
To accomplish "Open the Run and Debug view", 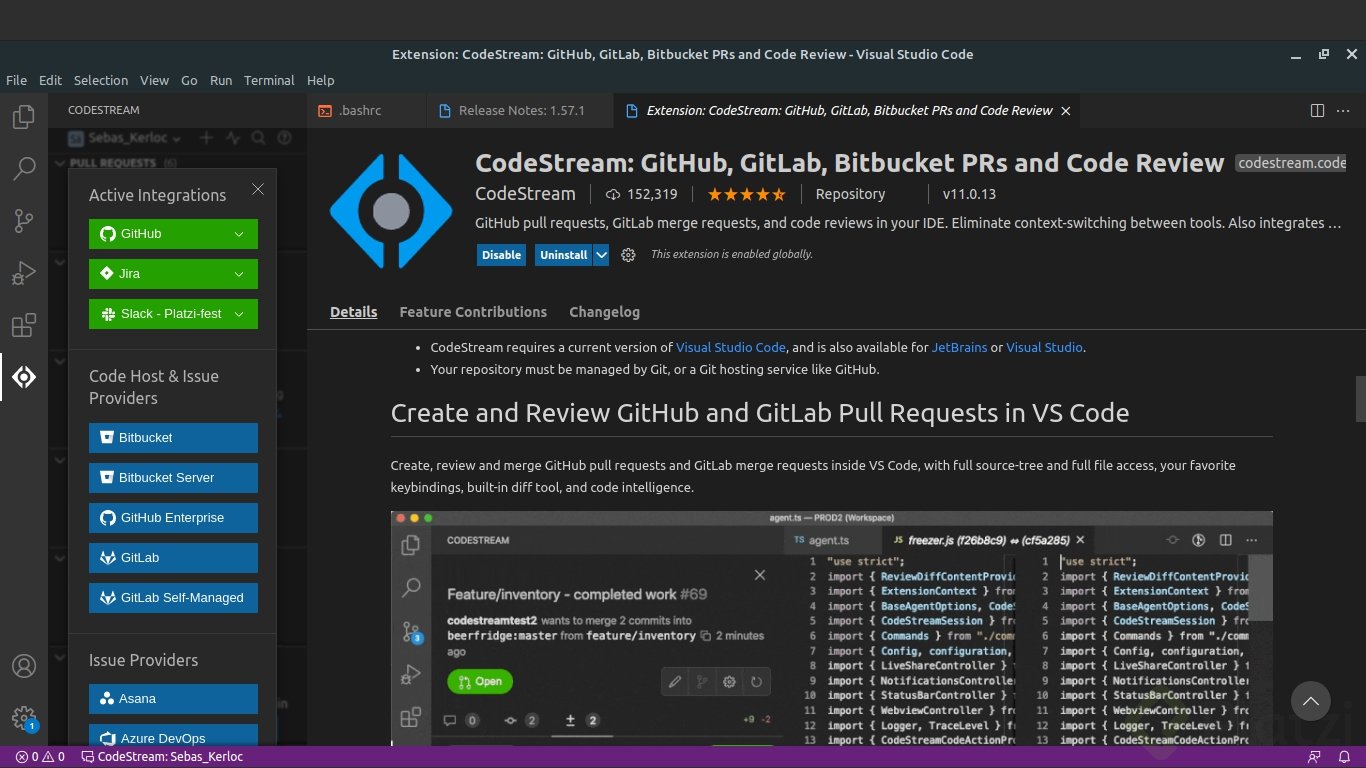I will (x=24, y=272).
